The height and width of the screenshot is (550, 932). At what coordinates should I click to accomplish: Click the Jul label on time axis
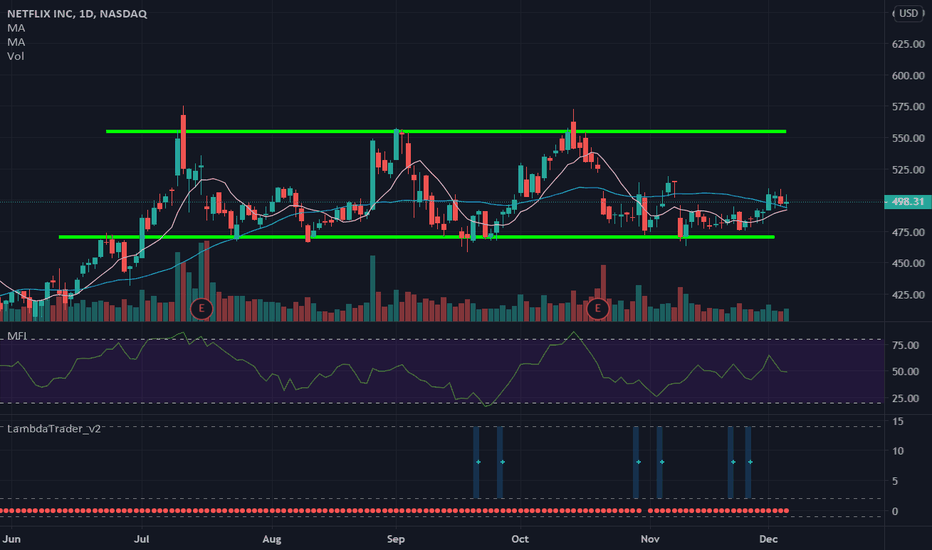(x=141, y=539)
